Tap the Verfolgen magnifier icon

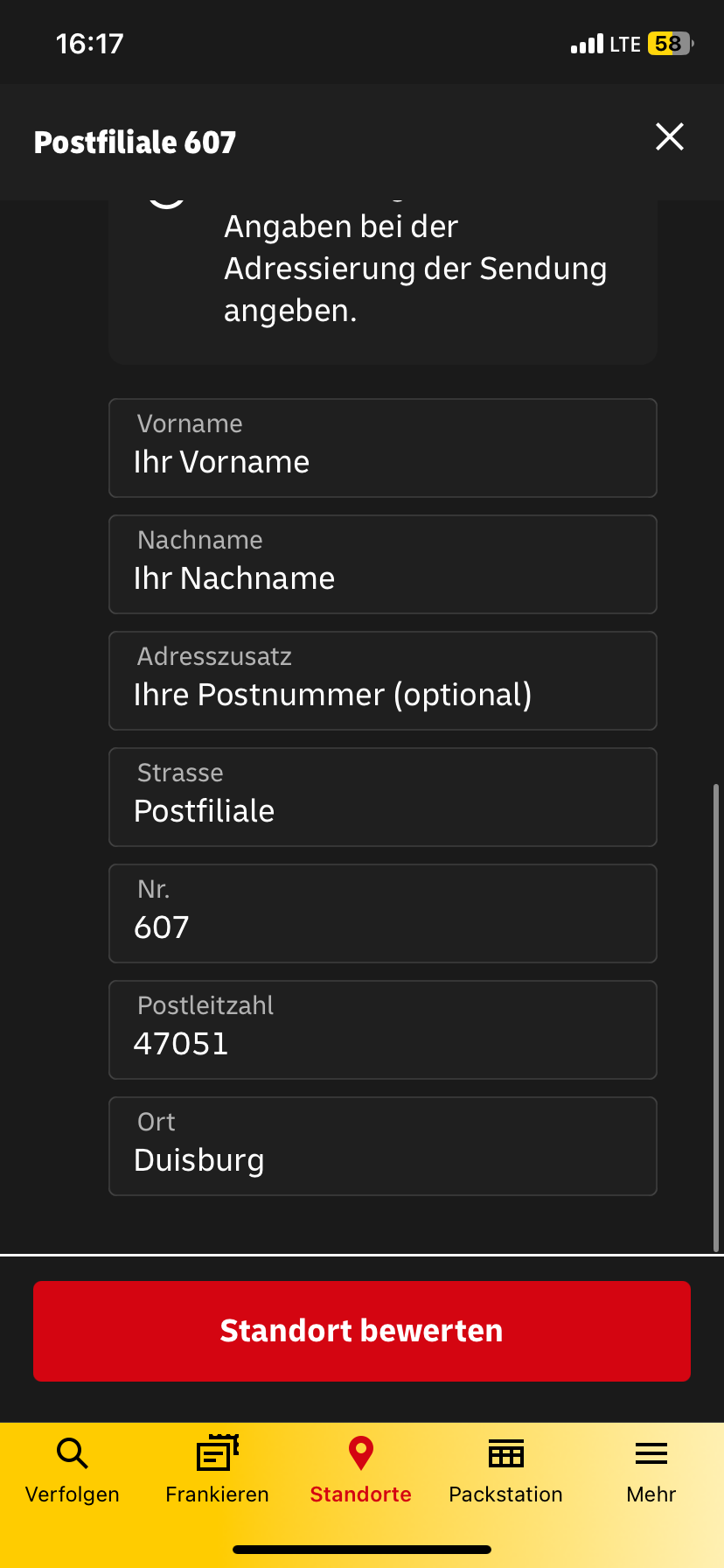[73, 1453]
